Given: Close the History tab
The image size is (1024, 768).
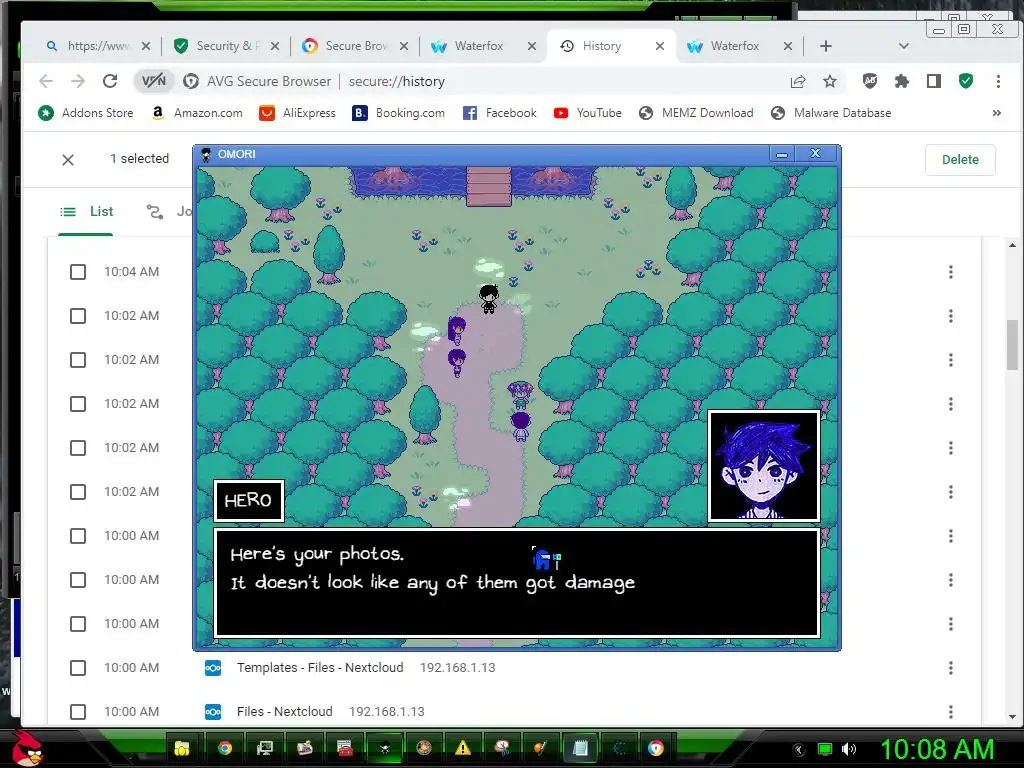Looking at the screenshot, I should click(660, 46).
